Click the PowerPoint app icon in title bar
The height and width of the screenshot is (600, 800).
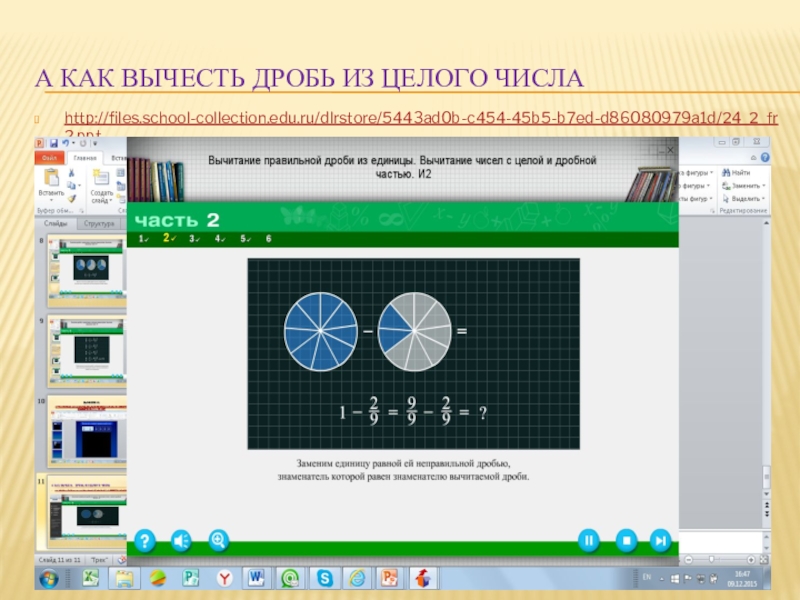point(40,143)
